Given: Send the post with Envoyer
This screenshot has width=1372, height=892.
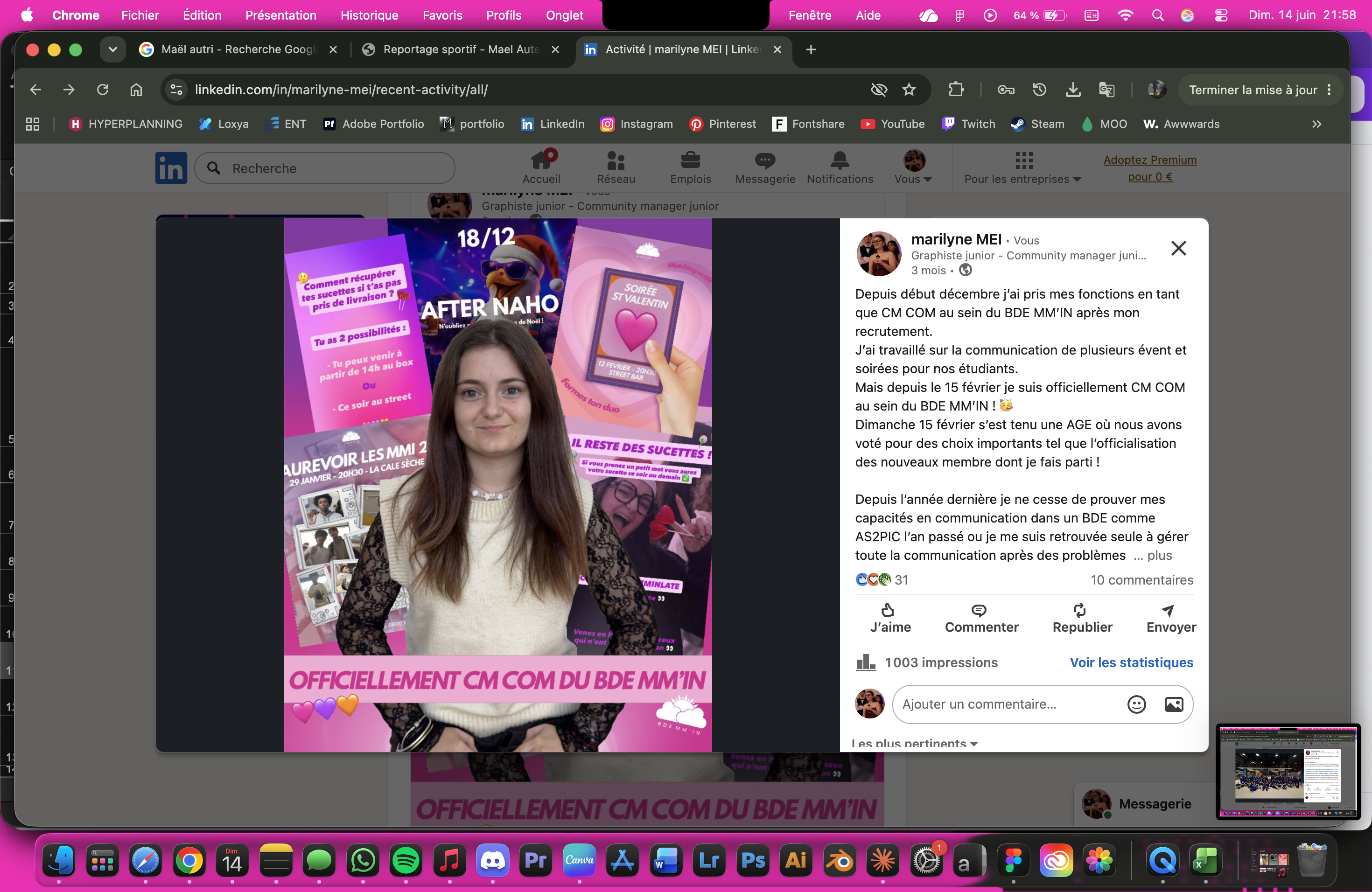Looking at the screenshot, I should coord(1171,618).
